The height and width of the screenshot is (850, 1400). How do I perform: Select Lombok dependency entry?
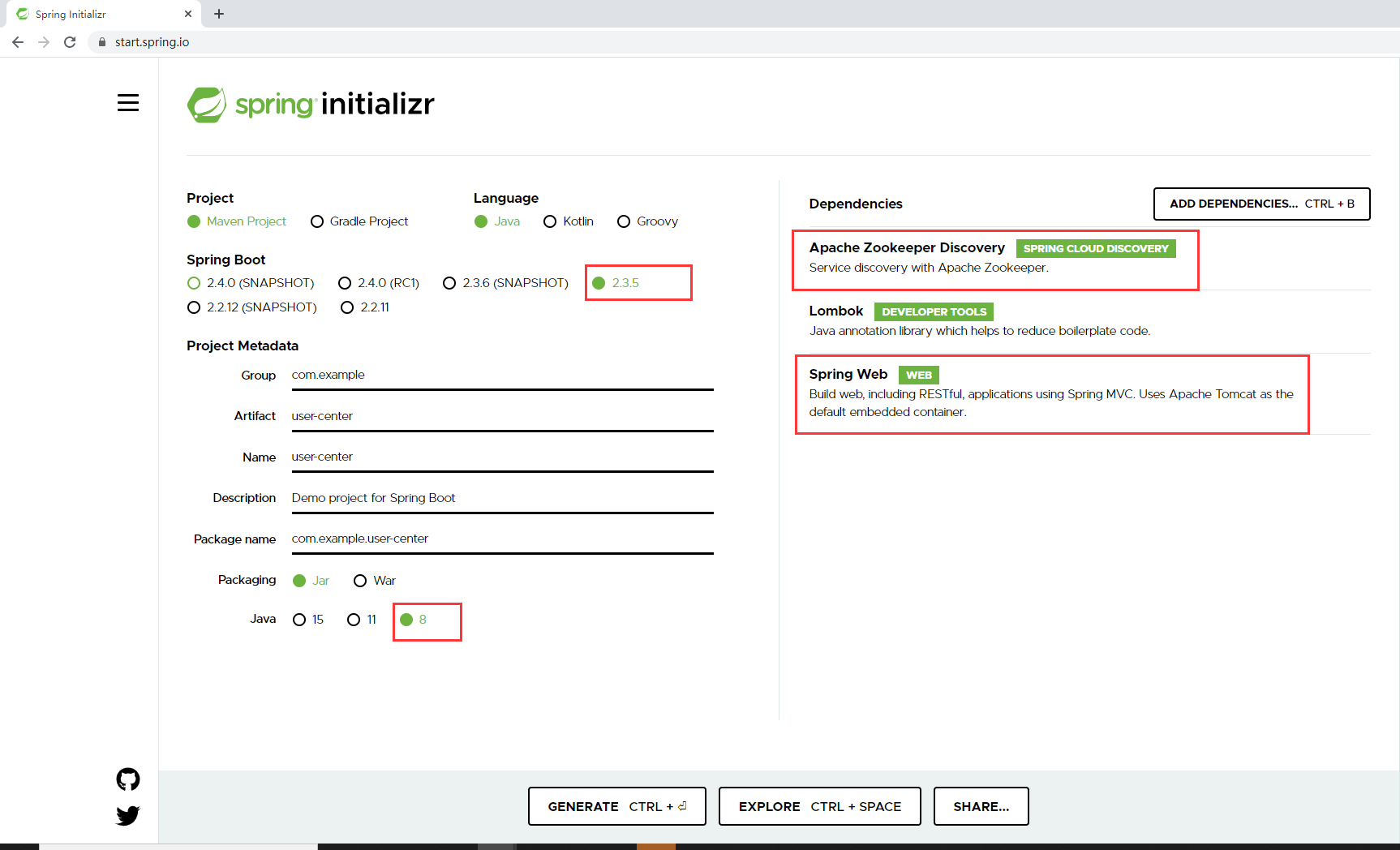point(1089,321)
